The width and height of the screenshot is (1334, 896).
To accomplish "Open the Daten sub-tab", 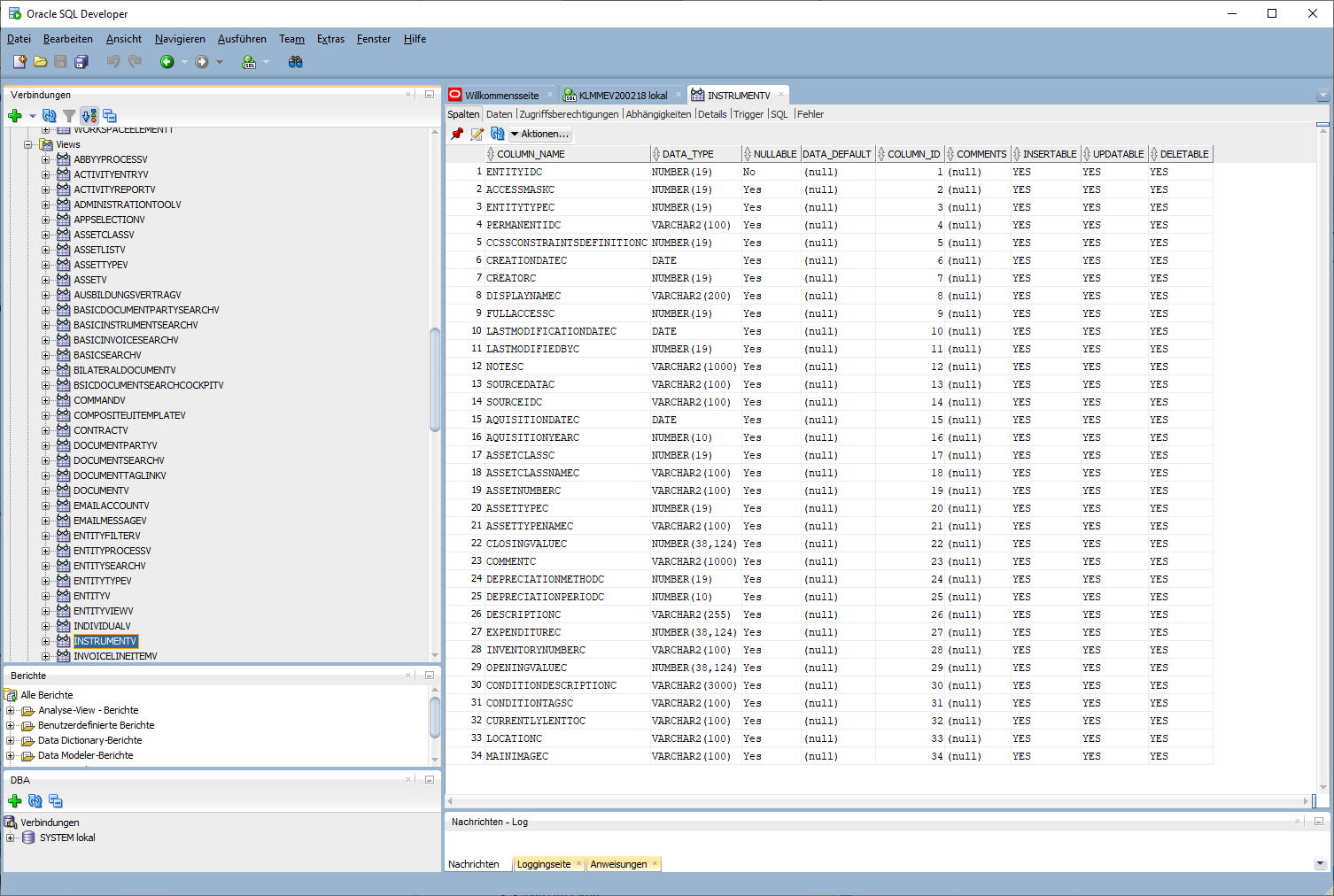I will pos(499,114).
